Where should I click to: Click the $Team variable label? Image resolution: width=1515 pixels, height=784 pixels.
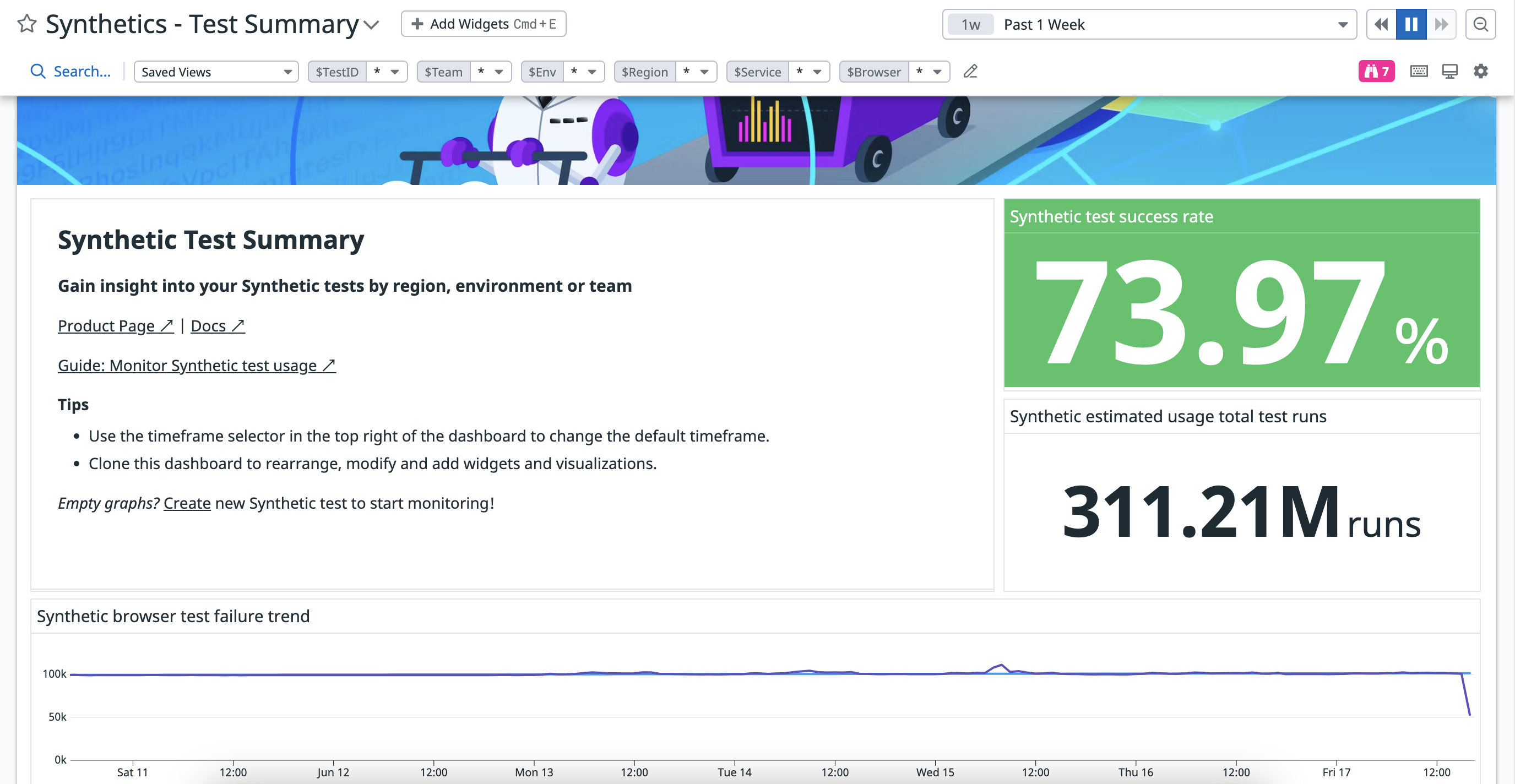tap(443, 72)
